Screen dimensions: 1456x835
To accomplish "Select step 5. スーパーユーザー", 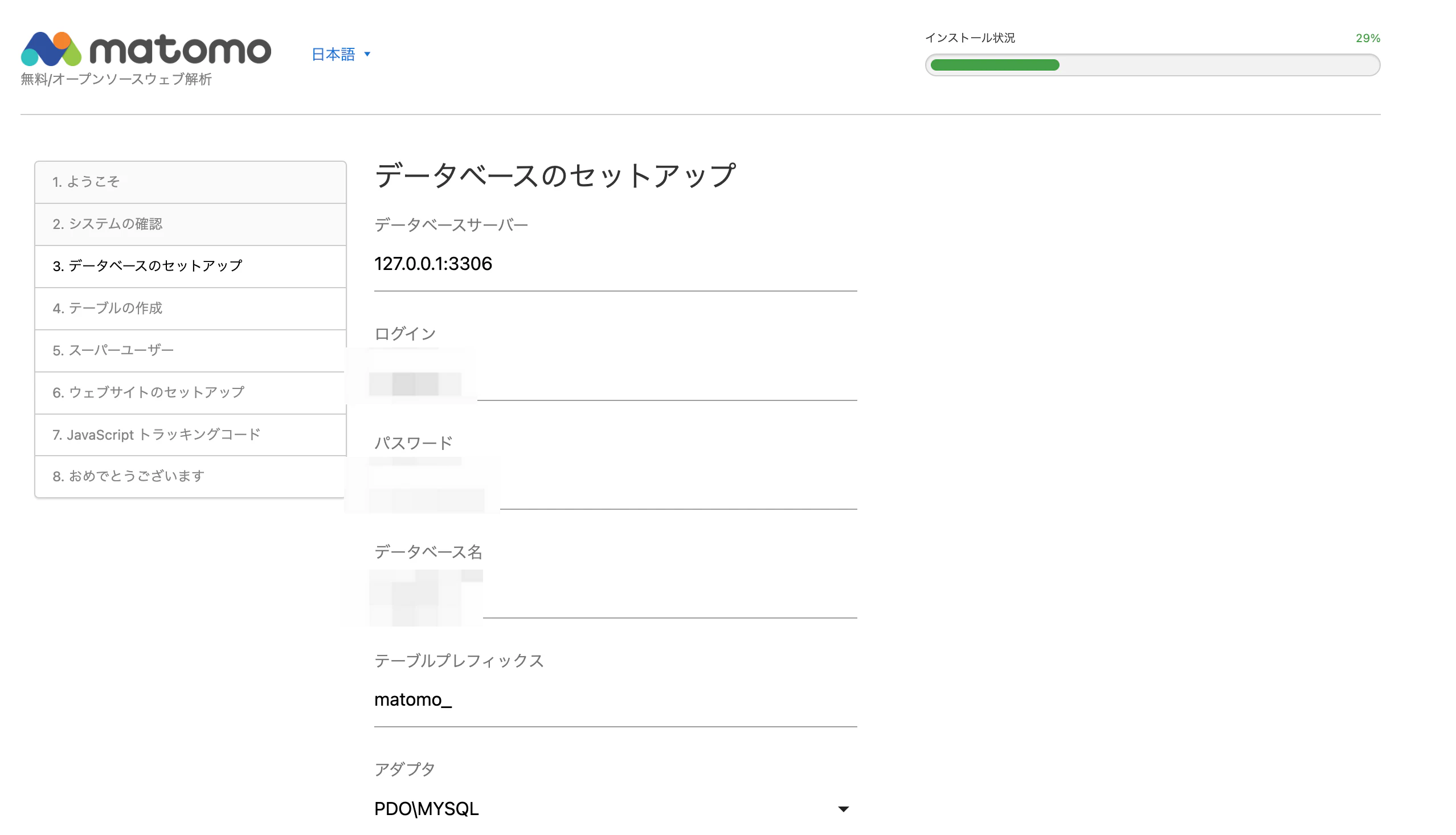I will 190,350.
